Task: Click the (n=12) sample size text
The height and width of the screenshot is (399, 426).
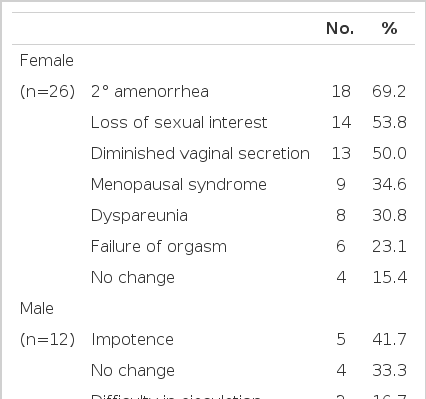Action: [47, 339]
